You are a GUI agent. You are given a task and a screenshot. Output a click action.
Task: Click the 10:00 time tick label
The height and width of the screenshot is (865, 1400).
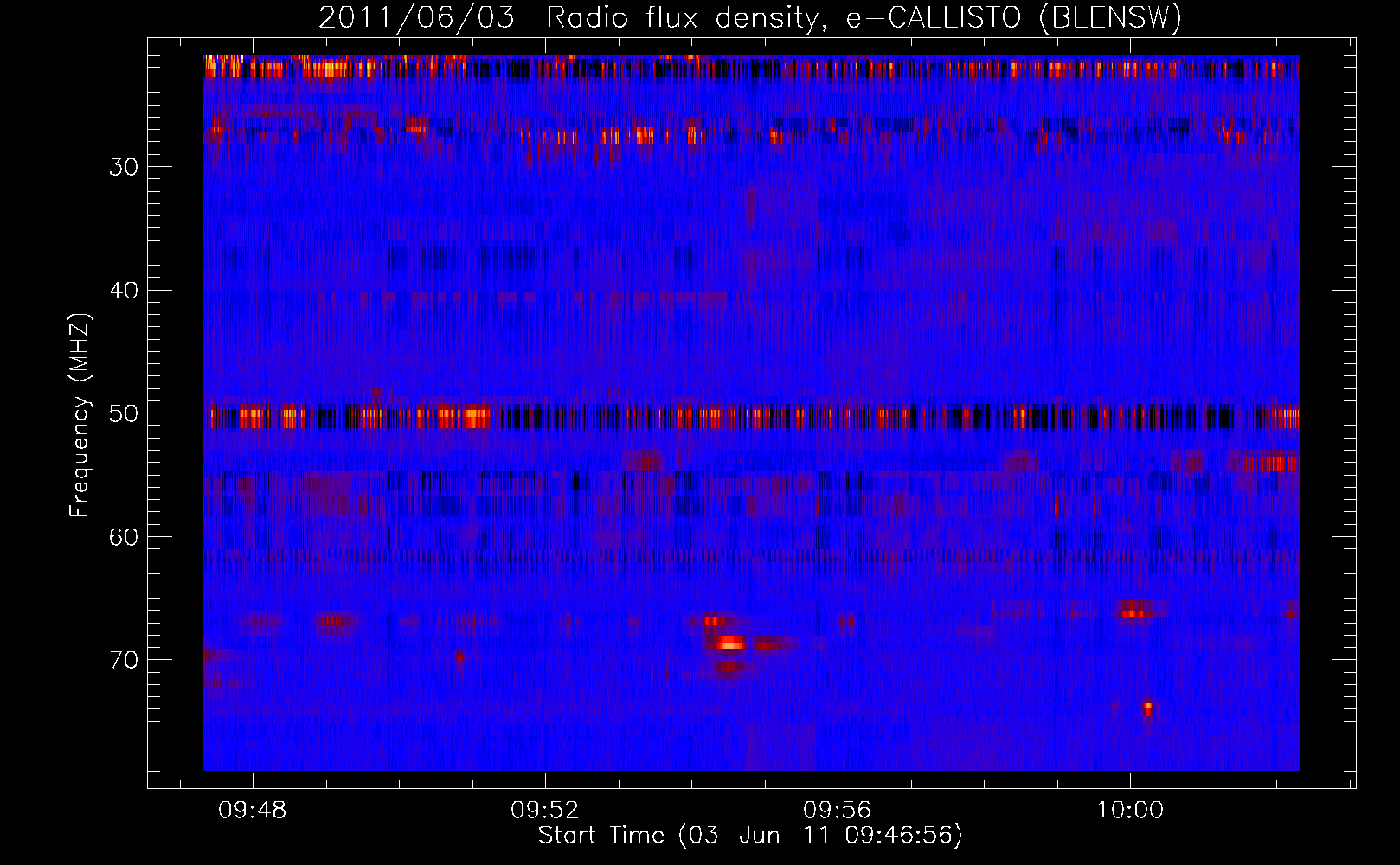pos(1129,811)
